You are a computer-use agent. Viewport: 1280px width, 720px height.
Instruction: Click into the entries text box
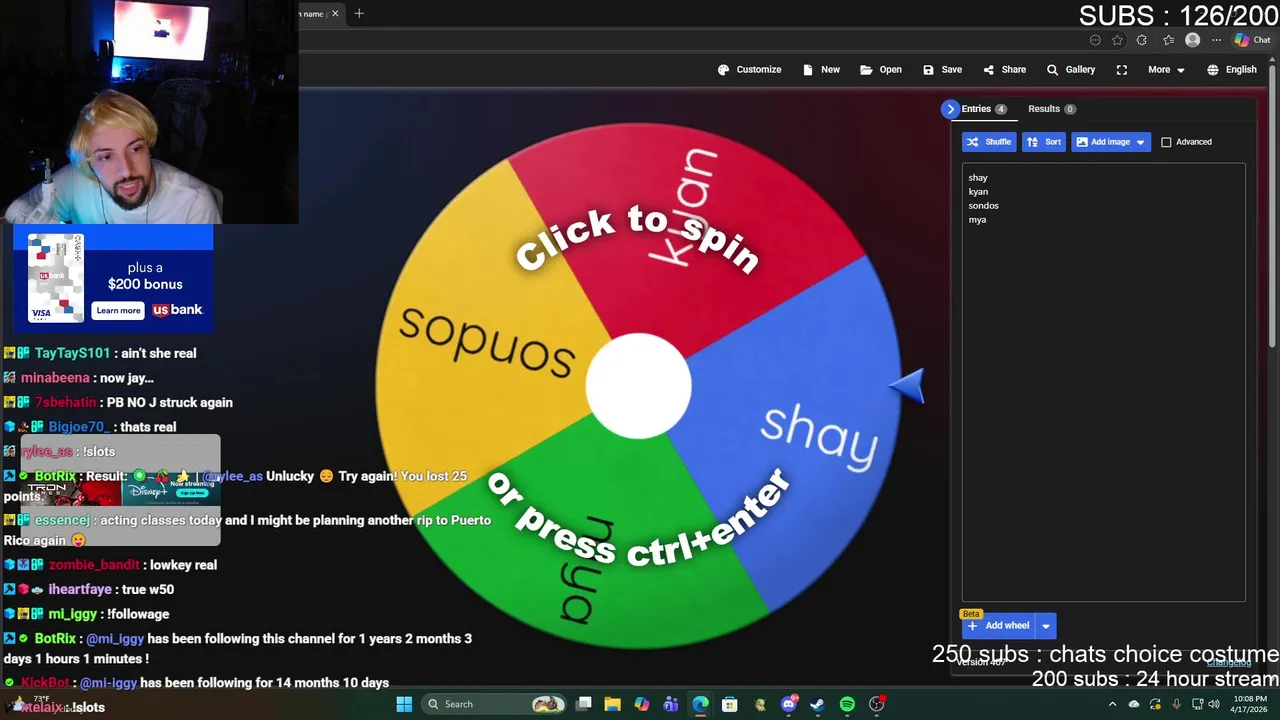(x=1103, y=382)
